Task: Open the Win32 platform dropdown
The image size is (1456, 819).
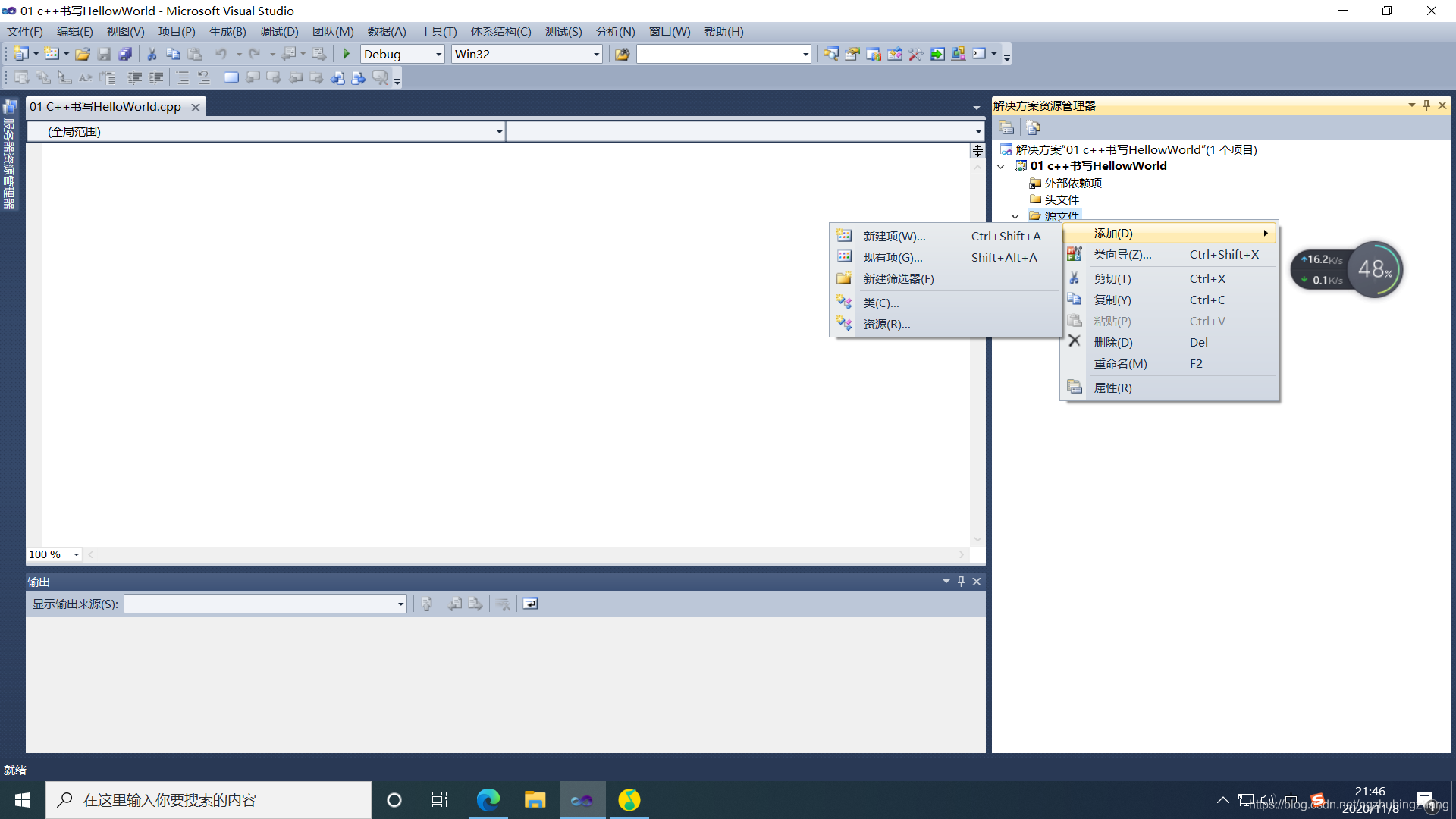Action: click(x=596, y=54)
